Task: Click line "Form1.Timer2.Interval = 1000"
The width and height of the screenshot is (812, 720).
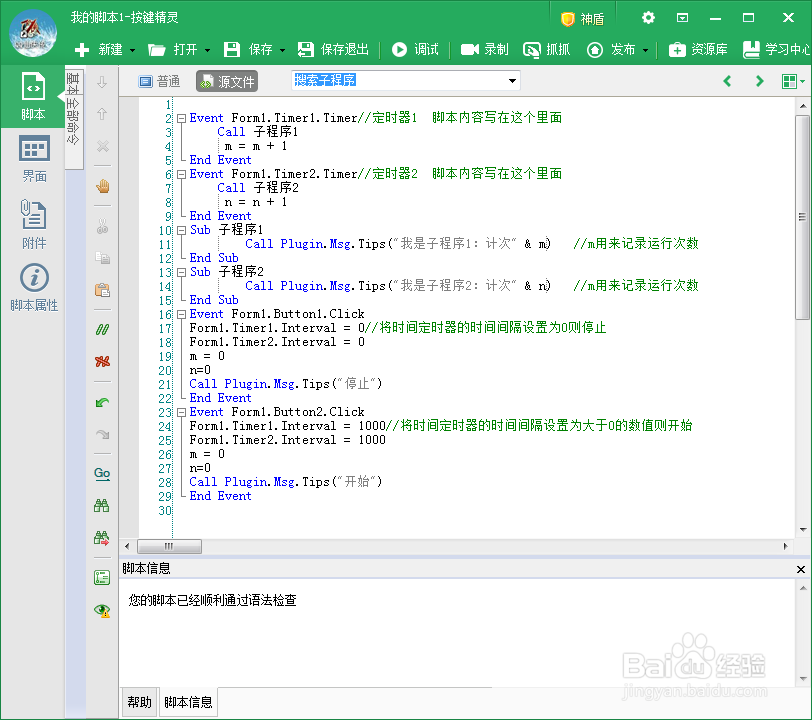Action: point(287,440)
